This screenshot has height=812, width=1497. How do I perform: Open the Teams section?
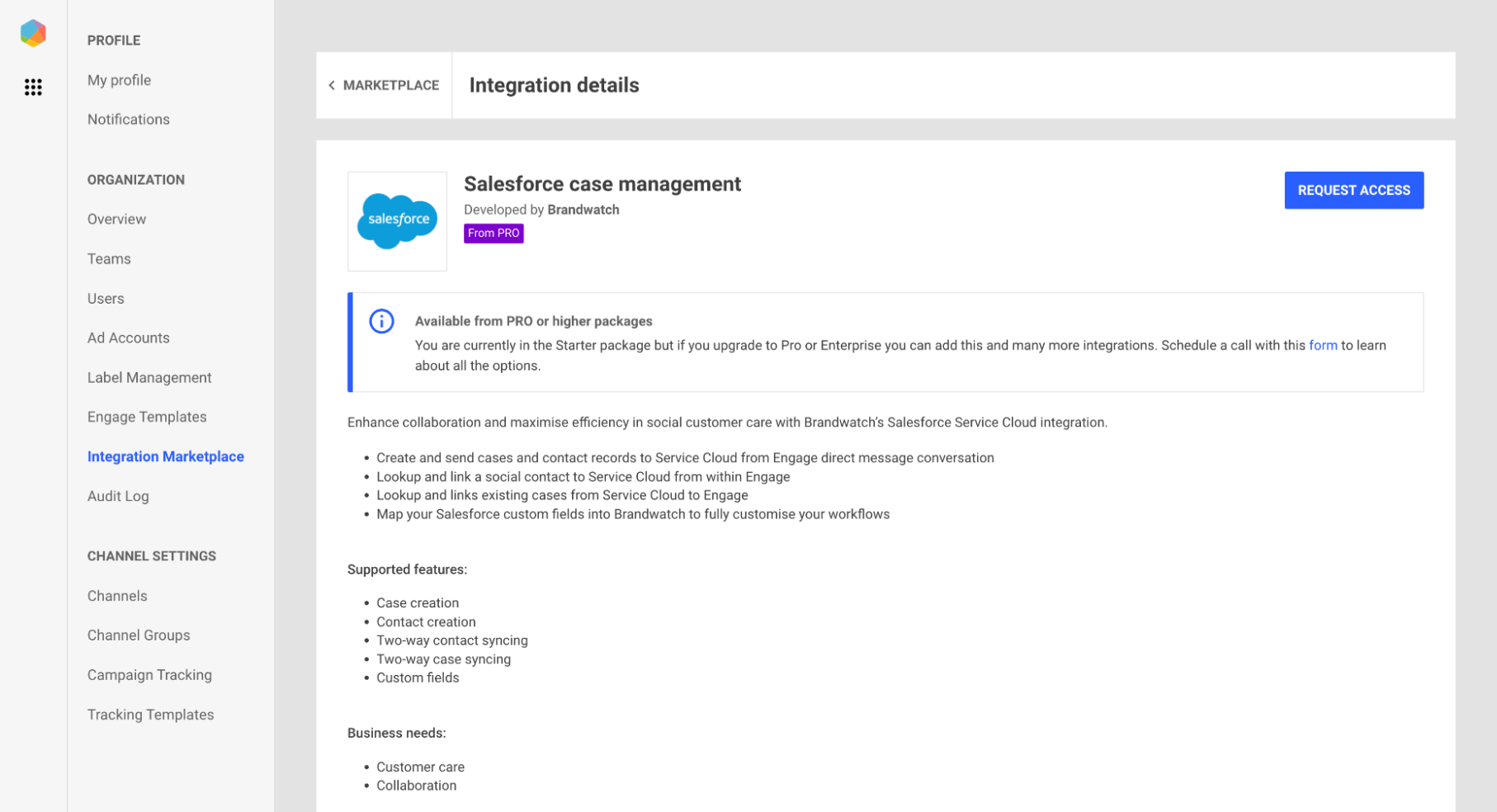pyautogui.click(x=109, y=259)
